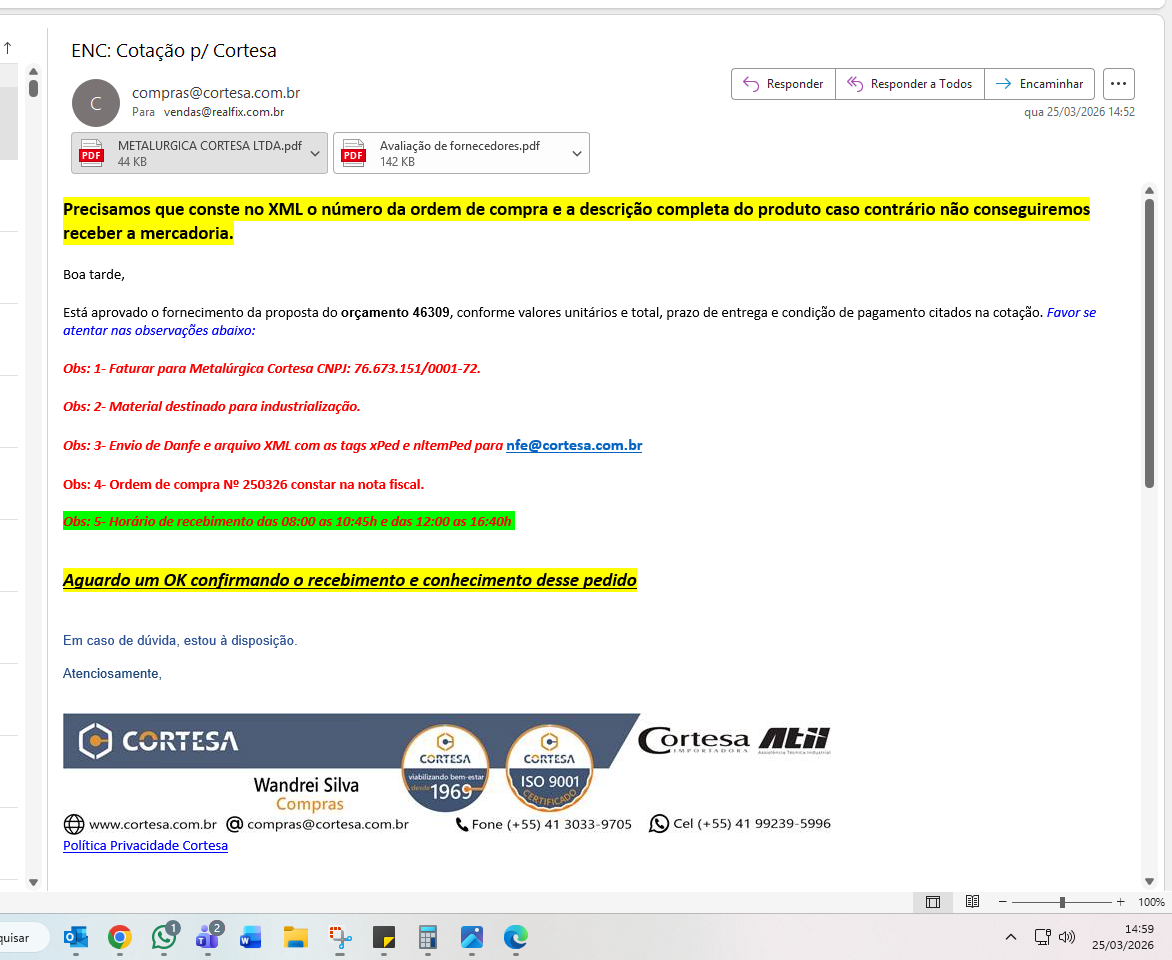
Task: Open the more actions ellipsis menu
Action: [x=1119, y=84]
